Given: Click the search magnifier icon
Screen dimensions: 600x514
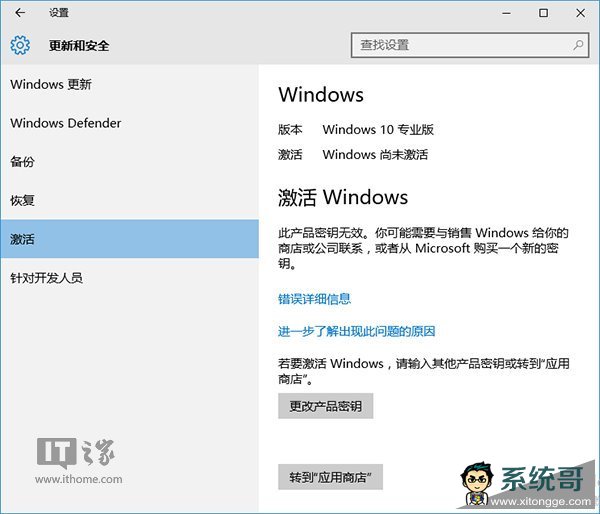Looking at the screenshot, I should coord(578,45).
